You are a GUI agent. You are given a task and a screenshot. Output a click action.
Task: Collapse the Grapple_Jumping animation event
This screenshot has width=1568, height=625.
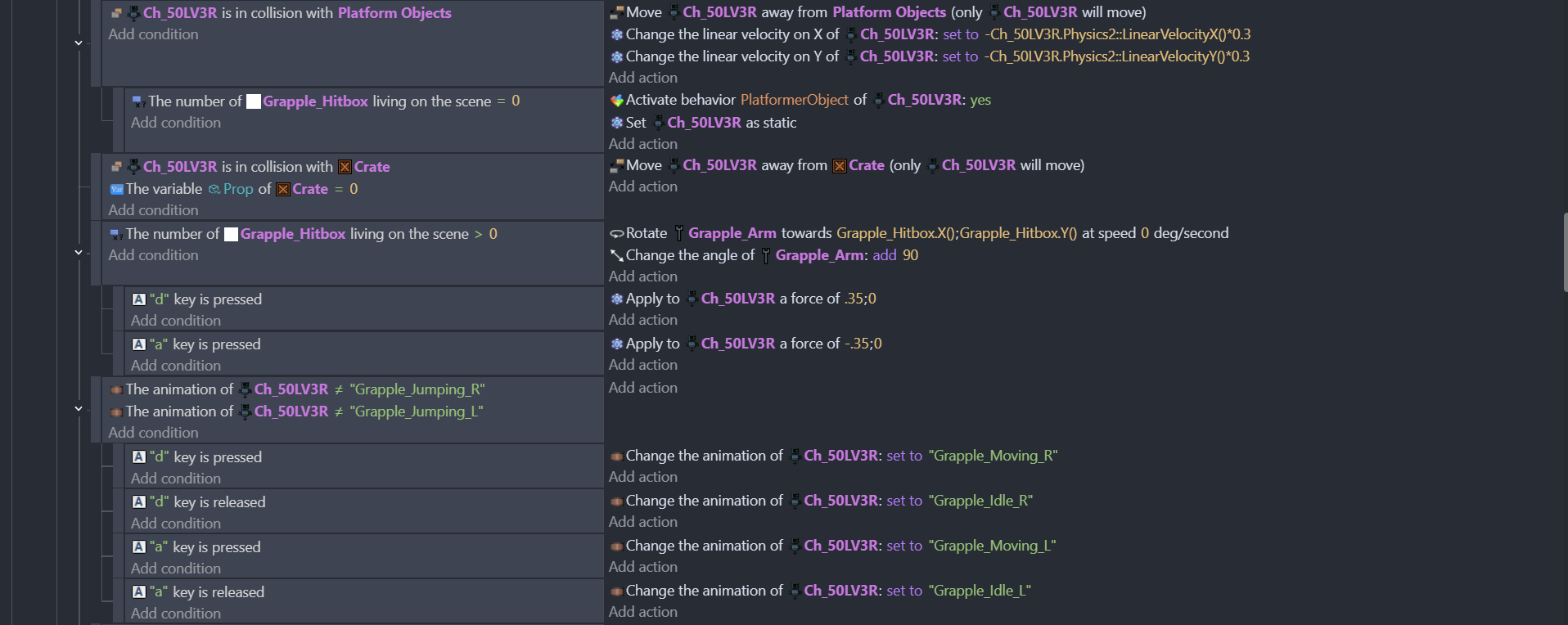tap(79, 408)
